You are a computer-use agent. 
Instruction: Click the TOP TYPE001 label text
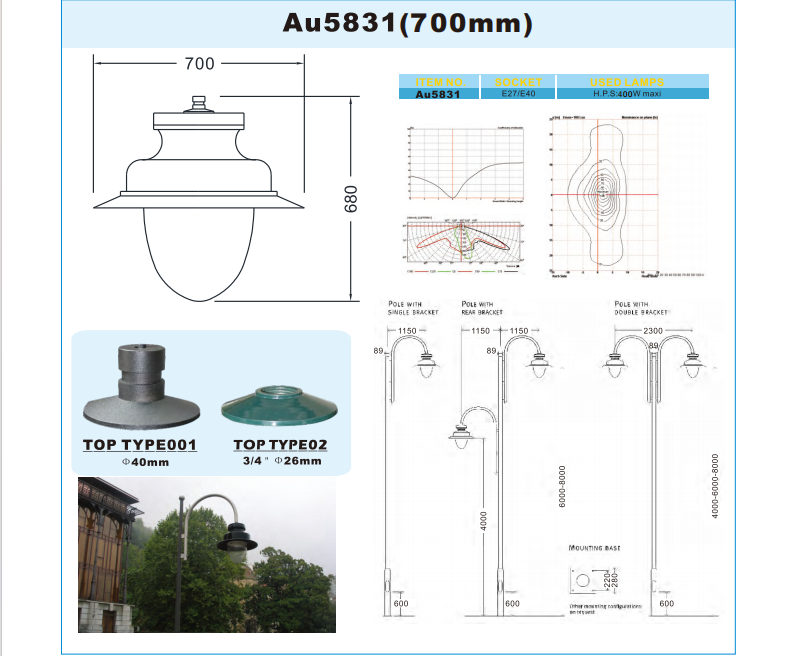point(139,445)
